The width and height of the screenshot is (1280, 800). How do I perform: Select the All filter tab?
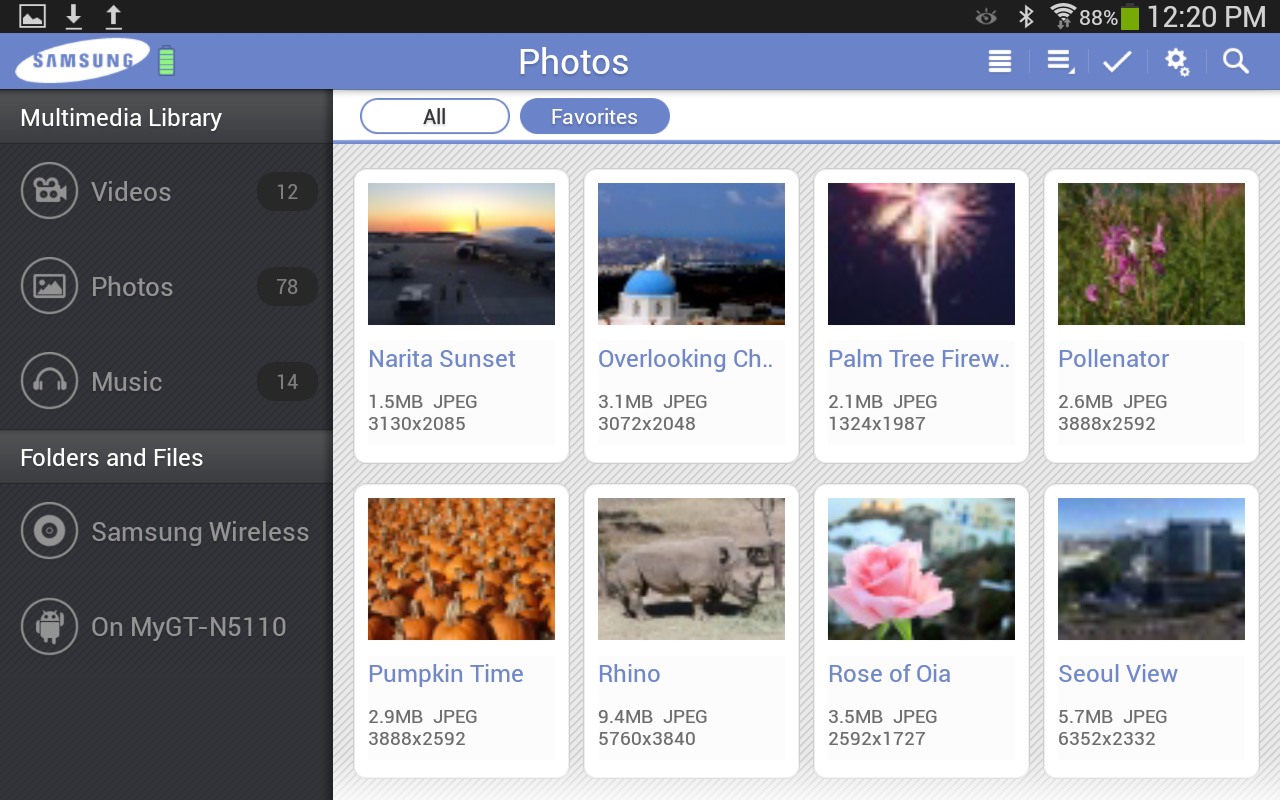(435, 117)
